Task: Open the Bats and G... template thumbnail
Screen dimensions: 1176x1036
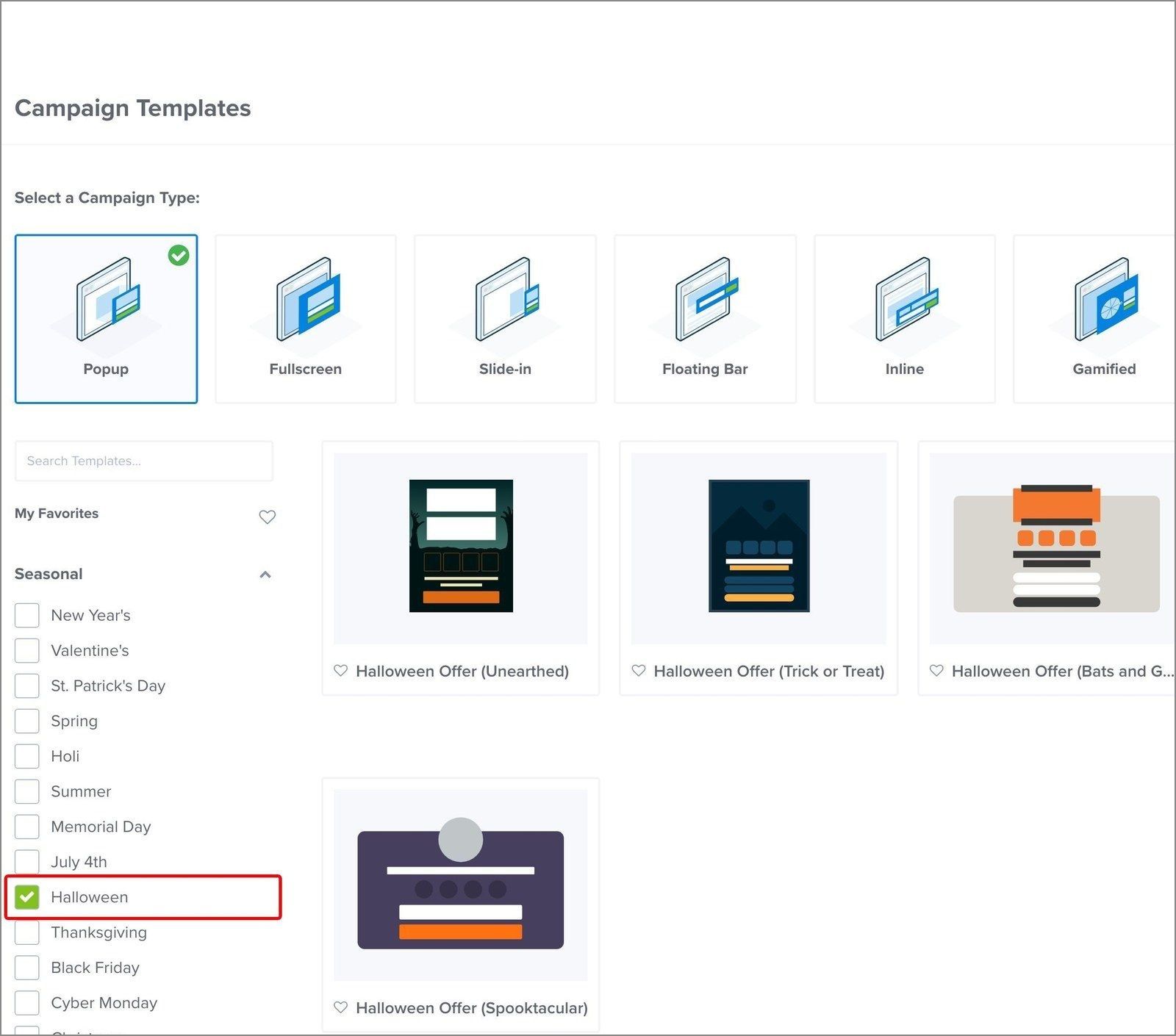Action: click(1052, 548)
